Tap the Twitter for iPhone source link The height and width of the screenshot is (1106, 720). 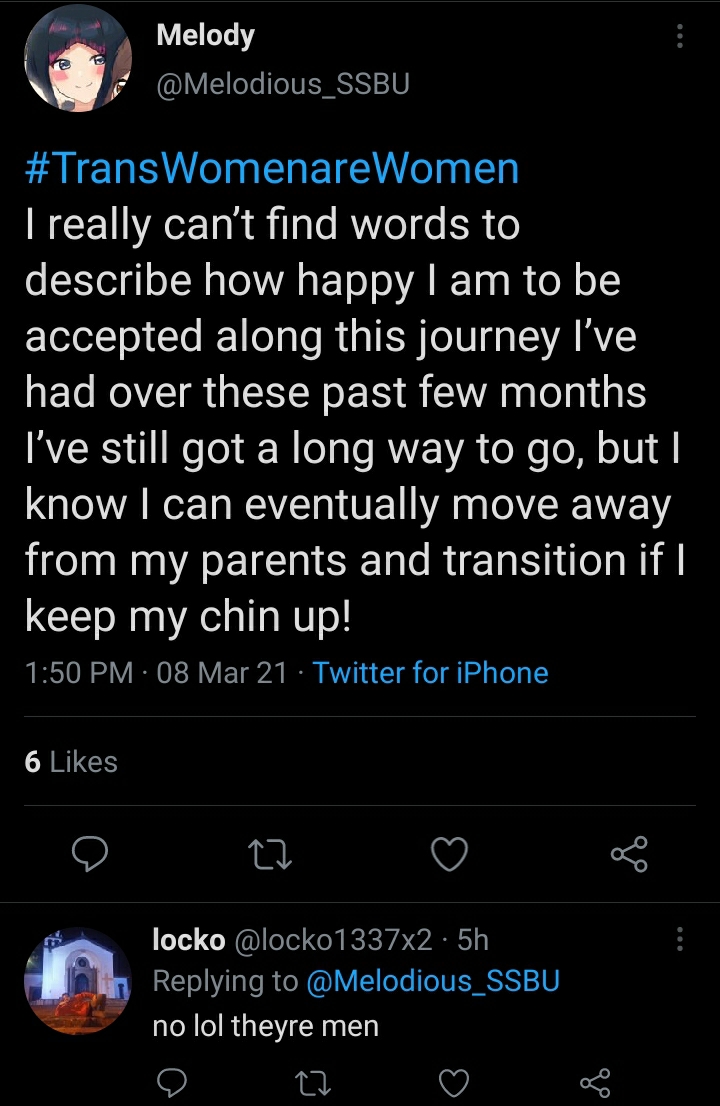pyautogui.click(x=430, y=672)
